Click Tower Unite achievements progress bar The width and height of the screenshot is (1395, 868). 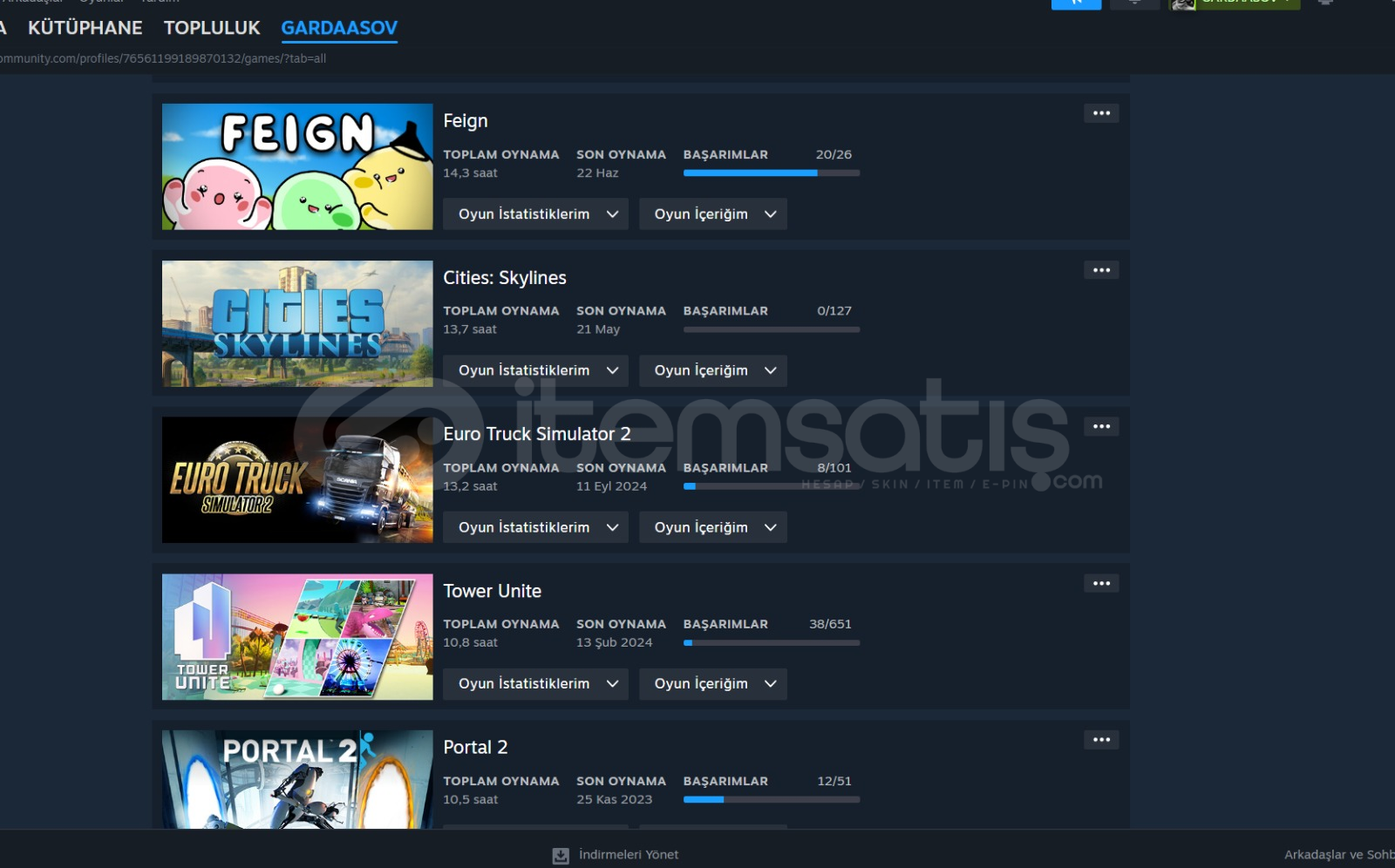772,643
